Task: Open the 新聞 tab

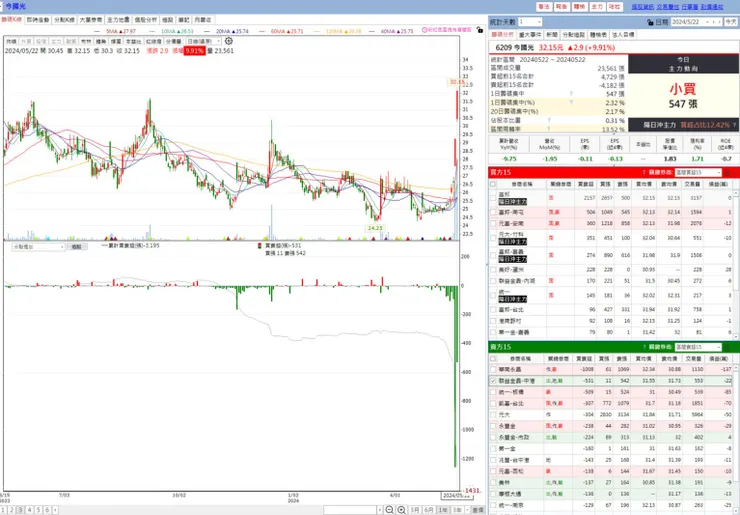Action: 552,35
